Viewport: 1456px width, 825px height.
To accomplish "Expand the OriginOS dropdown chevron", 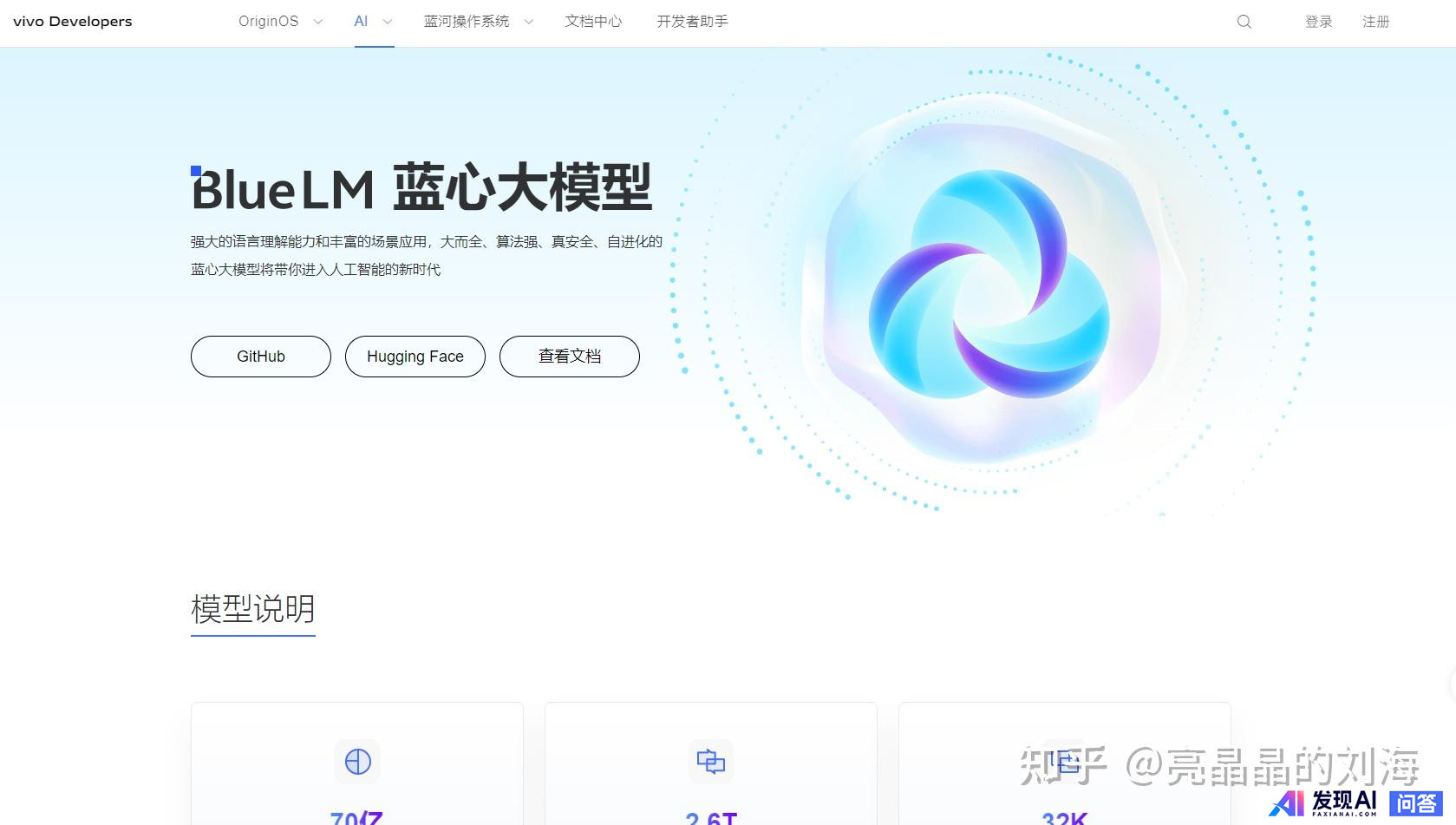I will pyautogui.click(x=317, y=22).
